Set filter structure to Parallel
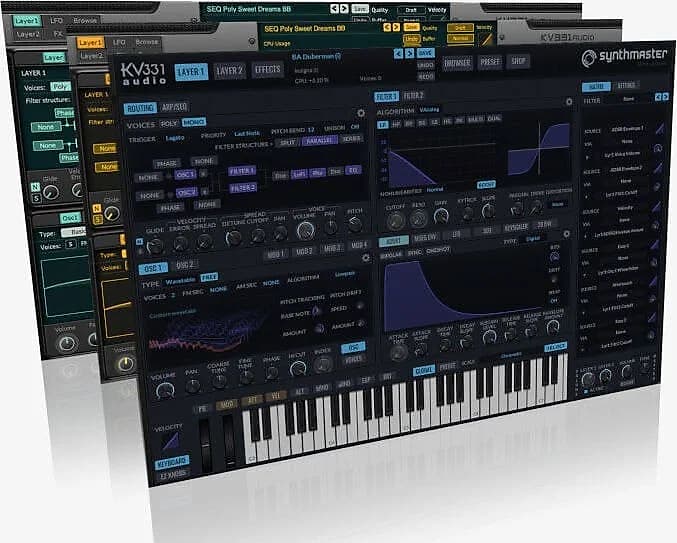The width and height of the screenshot is (677, 543). (320, 140)
